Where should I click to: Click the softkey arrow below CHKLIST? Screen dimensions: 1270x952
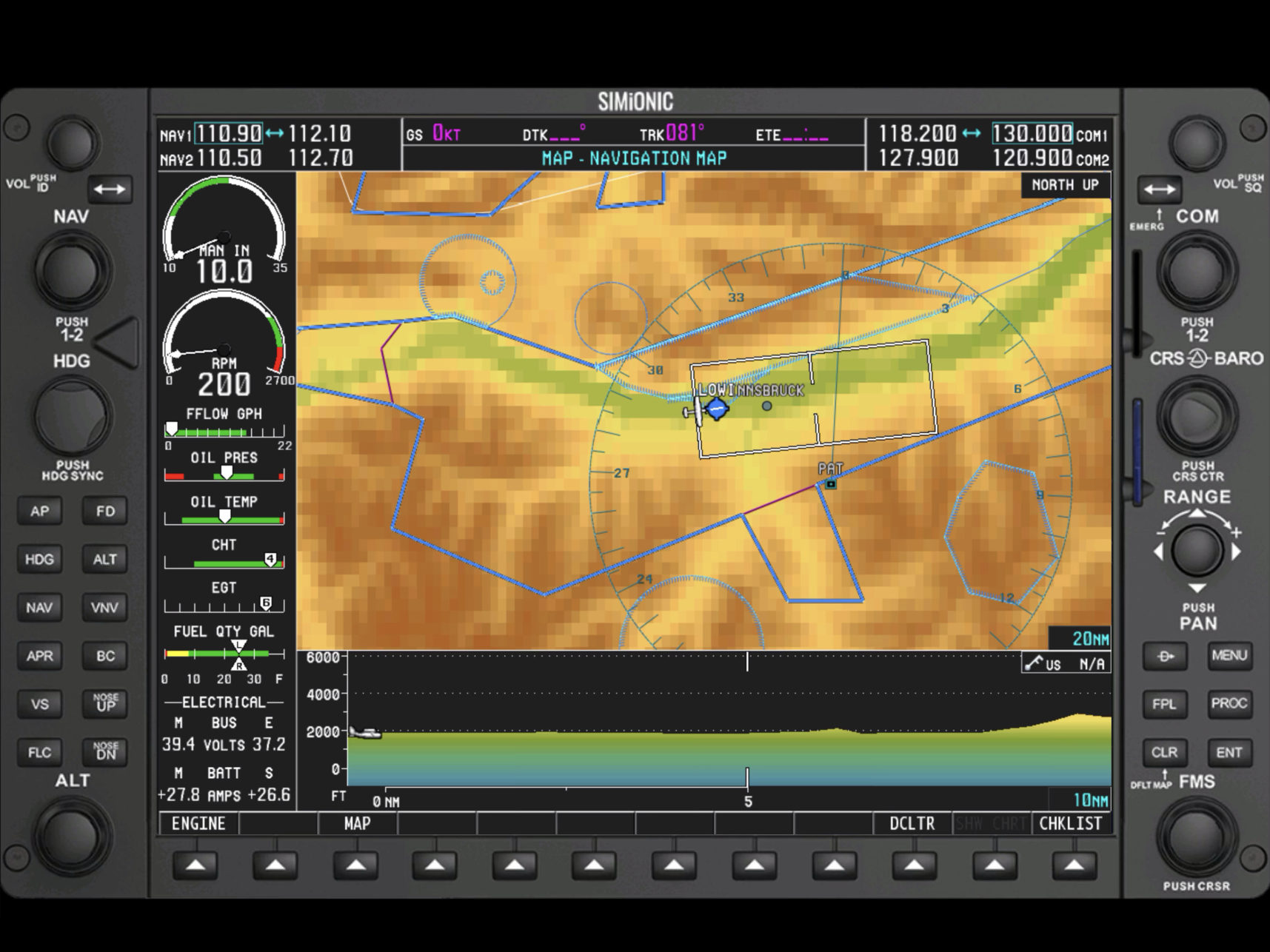click(x=1074, y=865)
